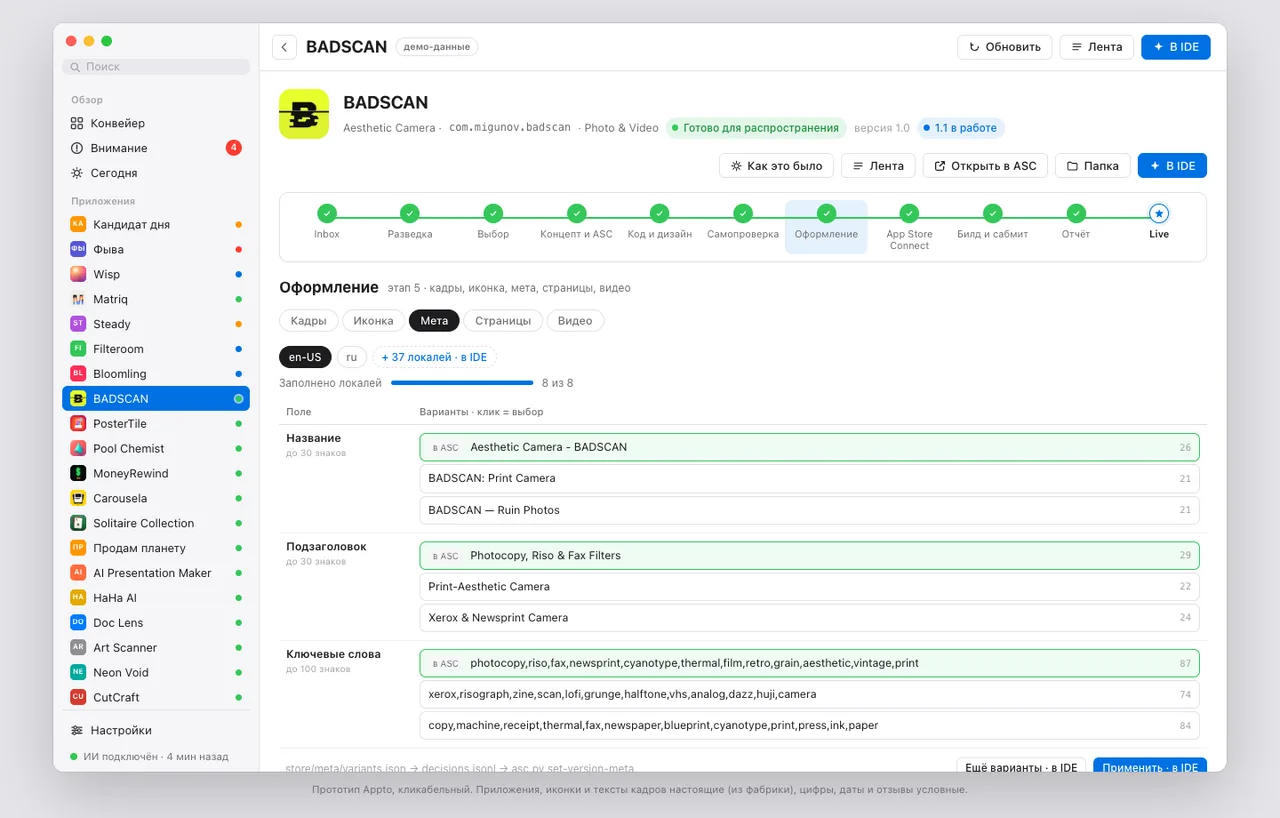Open the Wisp app icon in the sidebar
Image resolution: width=1280 pixels, height=818 pixels.
tap(78, 274)
